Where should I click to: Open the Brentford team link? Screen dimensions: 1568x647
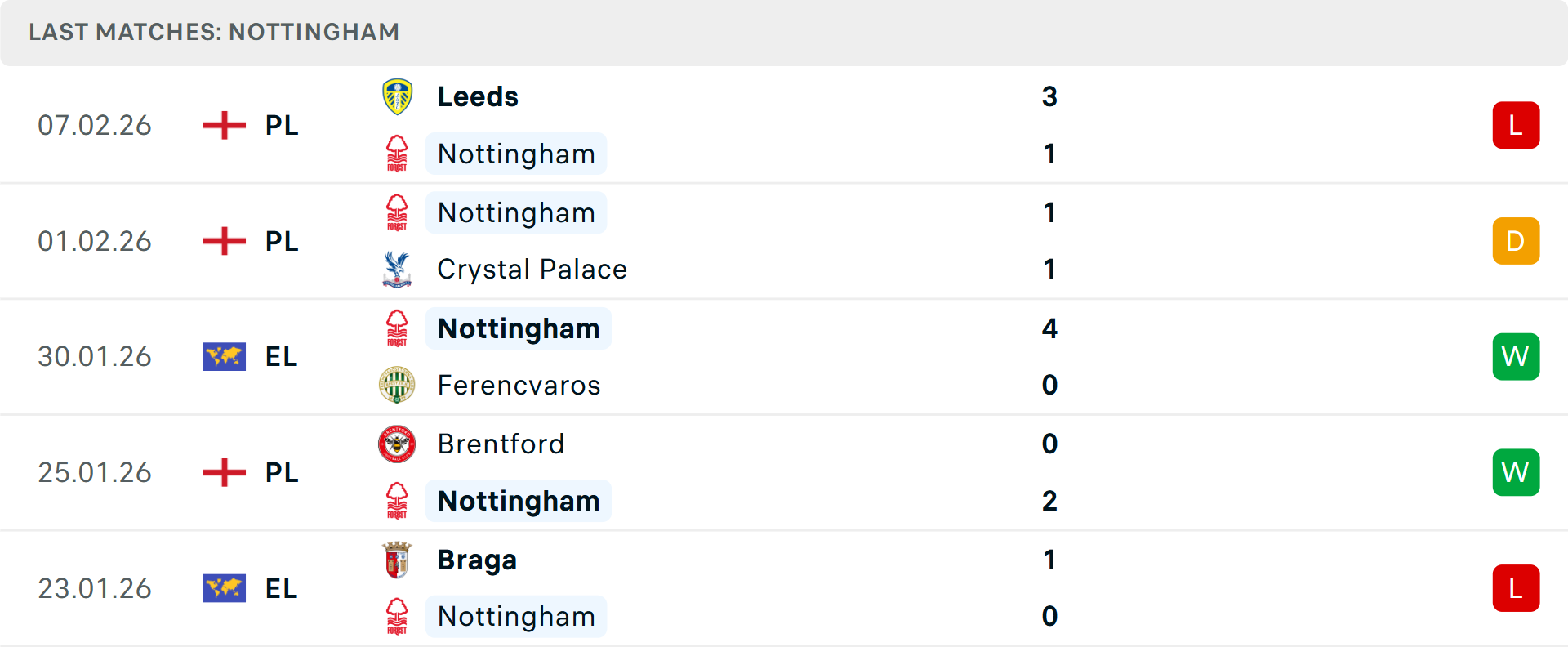point(501,444)
